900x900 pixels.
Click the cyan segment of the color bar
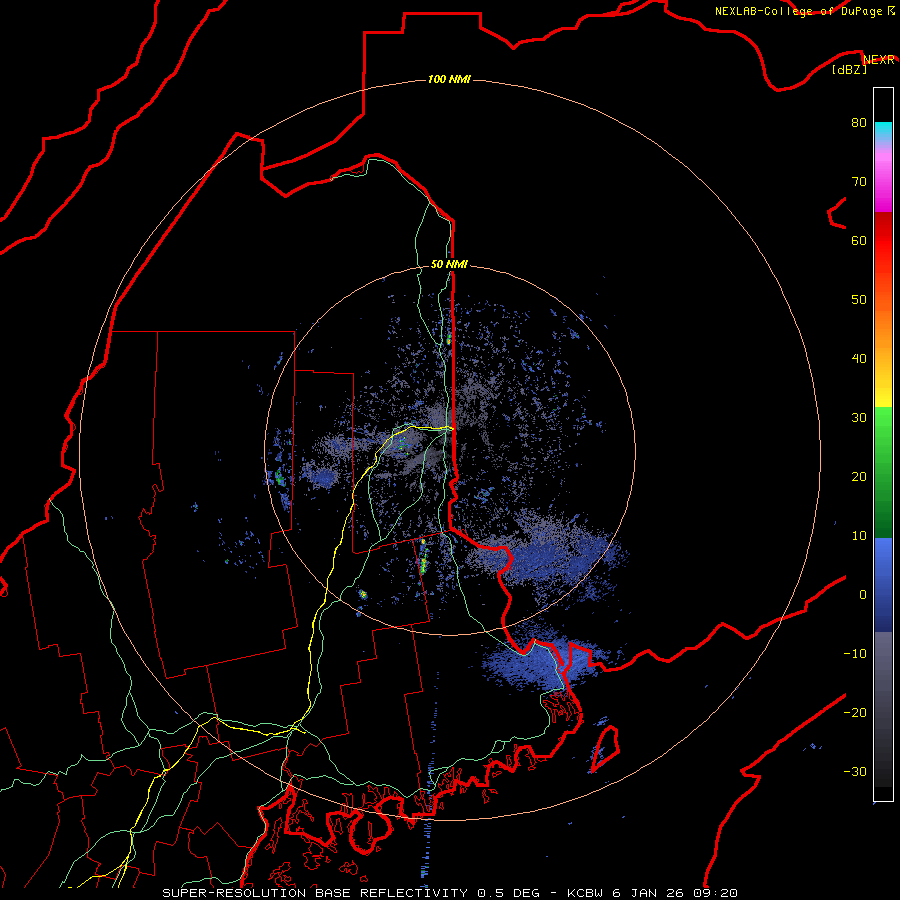click(x=883, y=132)
